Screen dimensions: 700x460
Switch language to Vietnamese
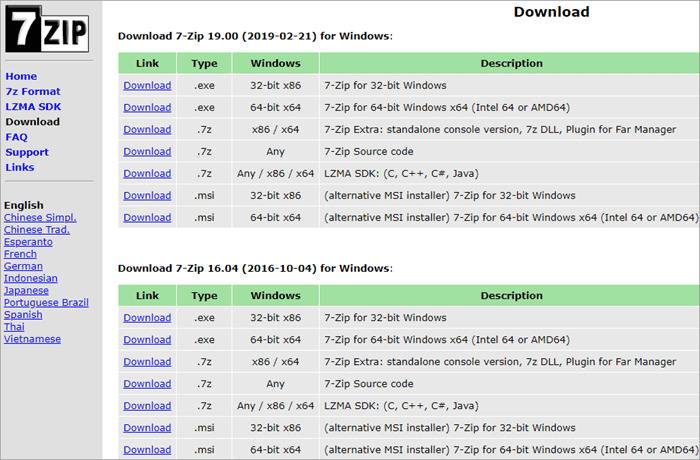point(32,339)
